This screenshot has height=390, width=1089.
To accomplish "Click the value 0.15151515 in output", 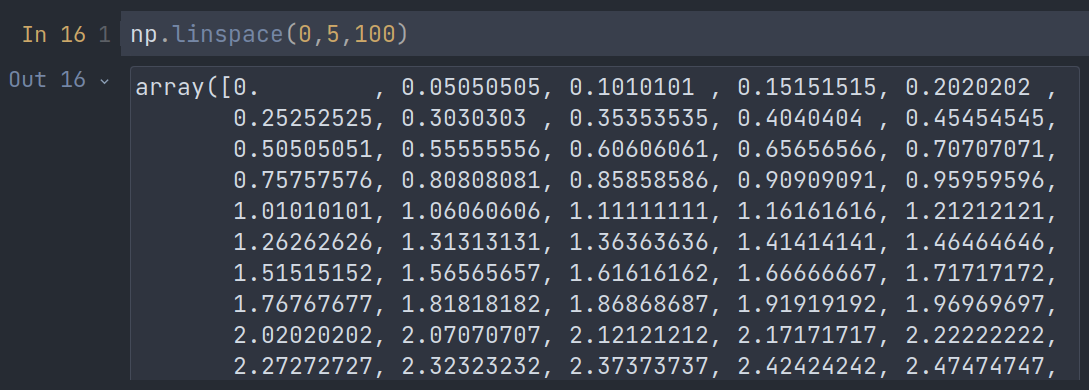I will tap(807, 87).
